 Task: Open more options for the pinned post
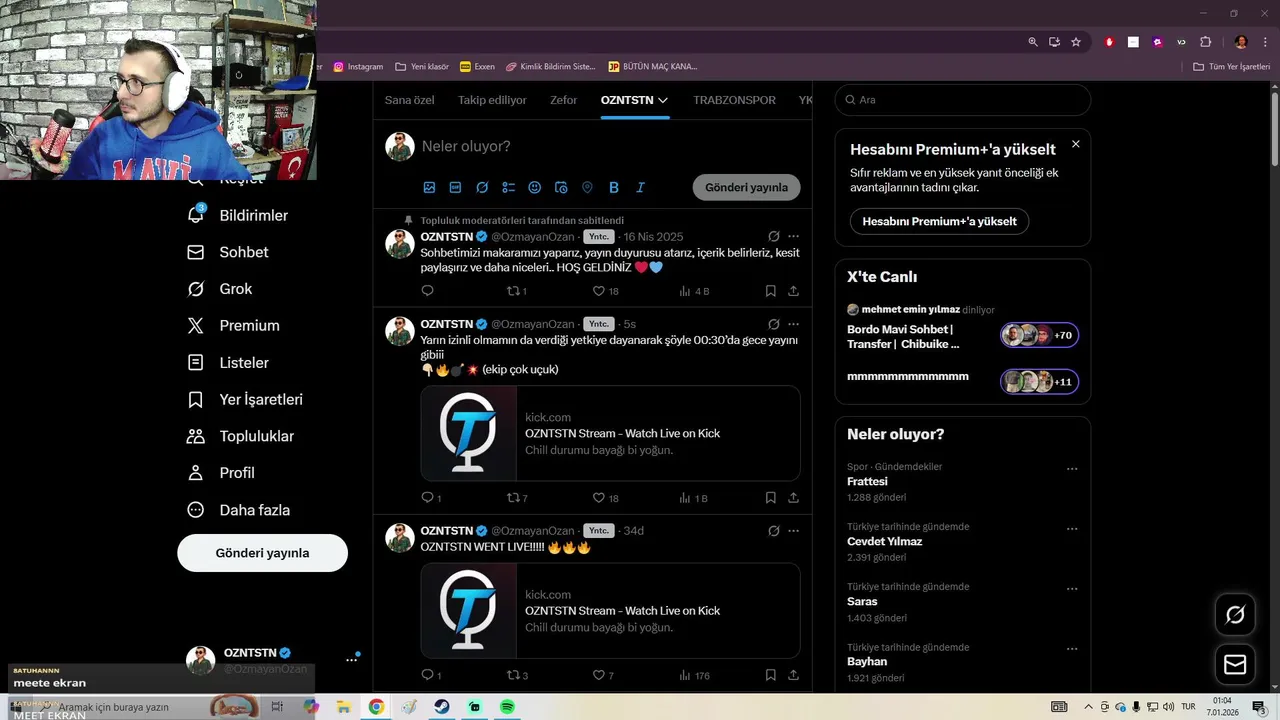tap(793, 237)
